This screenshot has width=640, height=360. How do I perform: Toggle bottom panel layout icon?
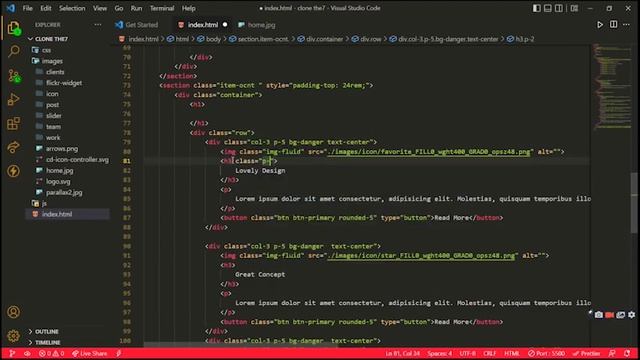(x=547, y=8)
